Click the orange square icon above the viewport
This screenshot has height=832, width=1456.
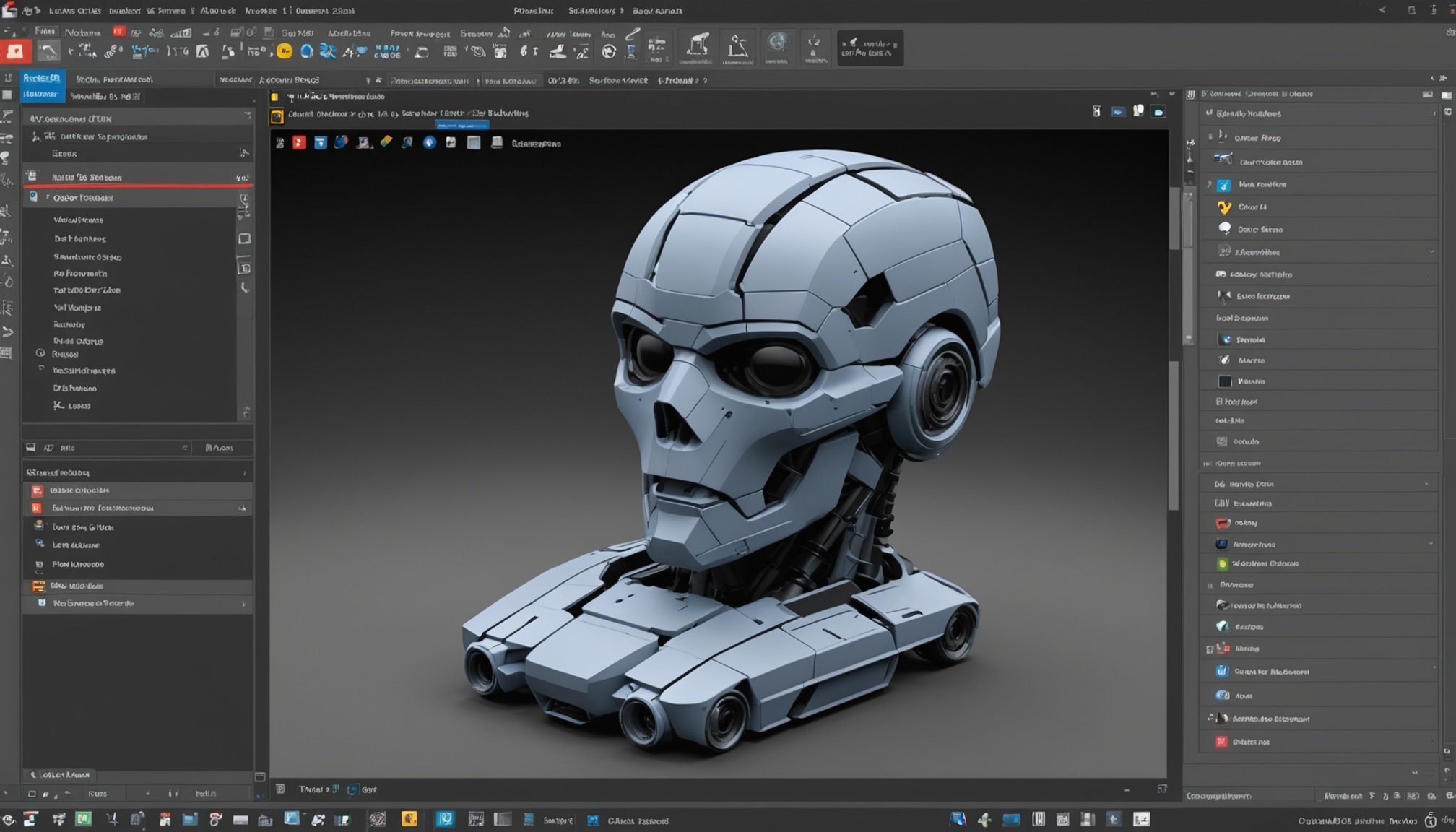click(x=277, y=116)
